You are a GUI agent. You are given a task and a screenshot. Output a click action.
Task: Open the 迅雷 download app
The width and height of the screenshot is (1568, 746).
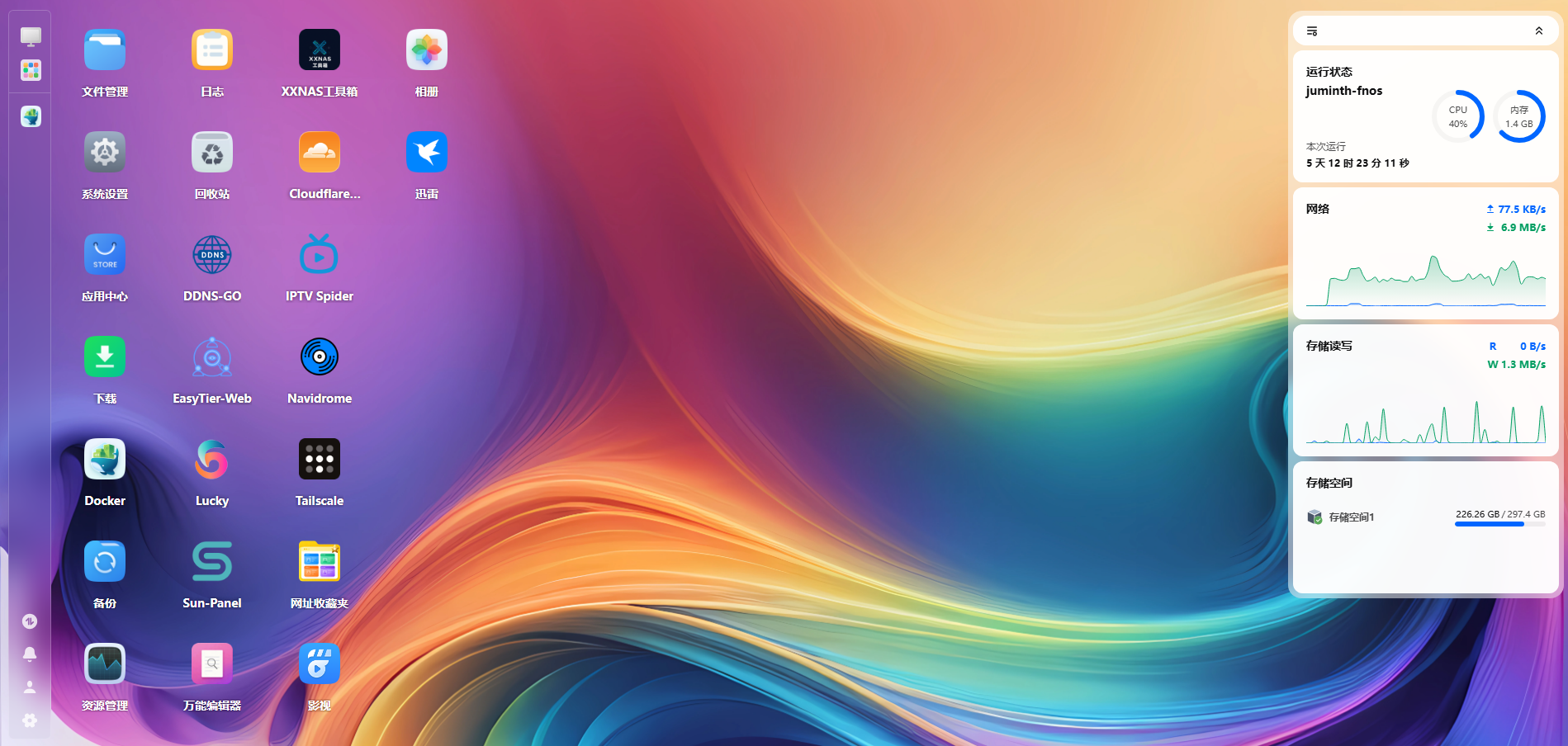pyautogui.click(x=426, y=152)
